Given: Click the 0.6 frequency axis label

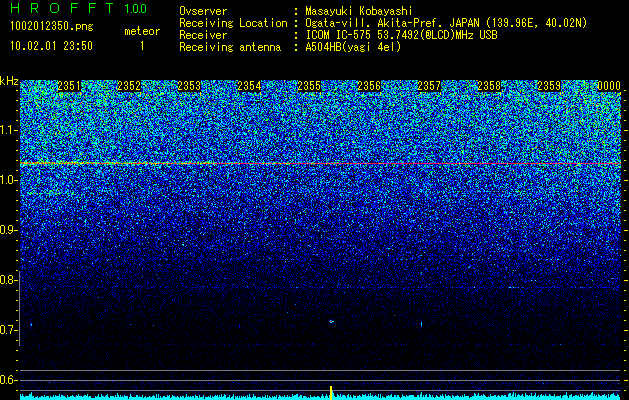Looking at the screenshot, I should pos(9,380).
